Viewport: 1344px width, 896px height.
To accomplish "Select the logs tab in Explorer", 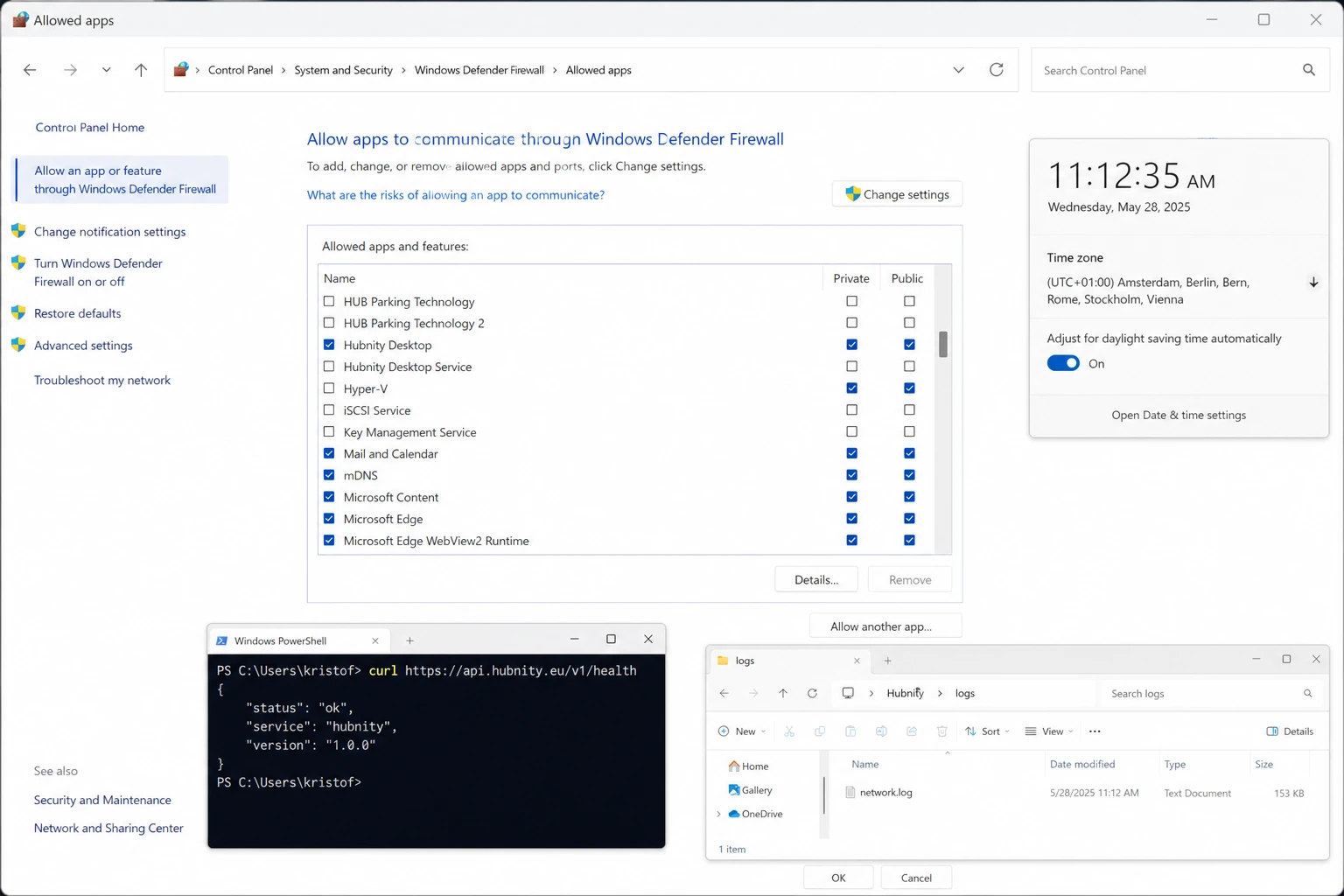I will [790, 661].
